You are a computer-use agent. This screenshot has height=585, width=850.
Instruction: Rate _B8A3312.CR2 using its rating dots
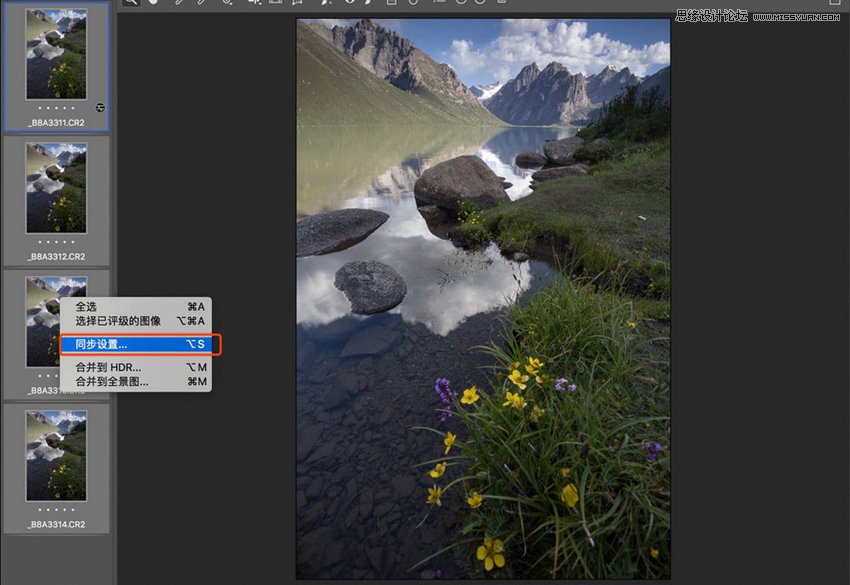[x=55, y=240]
